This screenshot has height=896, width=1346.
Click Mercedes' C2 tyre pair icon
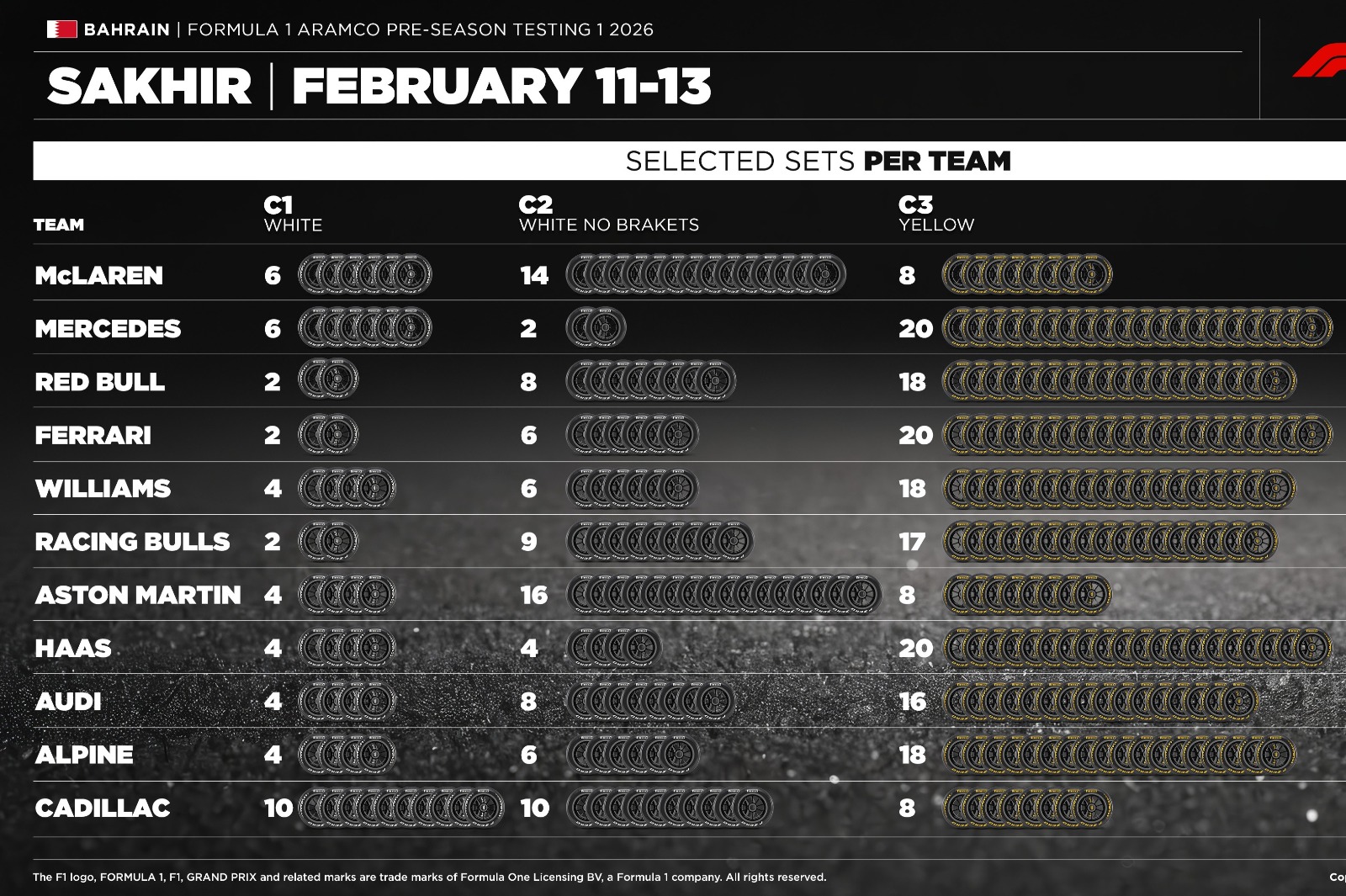click(x=596, y=328)
